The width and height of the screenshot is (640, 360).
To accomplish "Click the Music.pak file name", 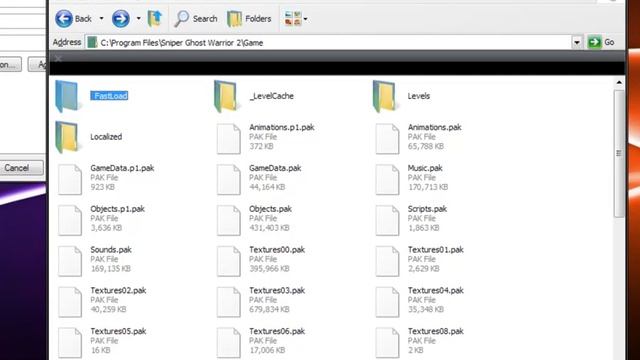I will tap(425, 168).
